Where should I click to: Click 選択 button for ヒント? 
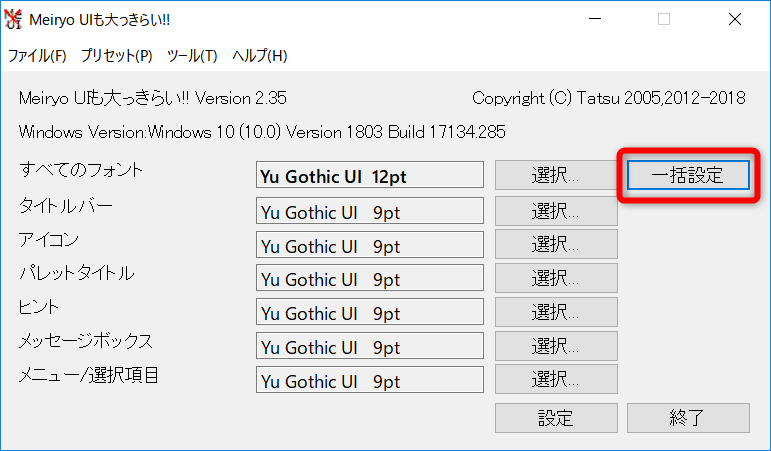[556, 312]
